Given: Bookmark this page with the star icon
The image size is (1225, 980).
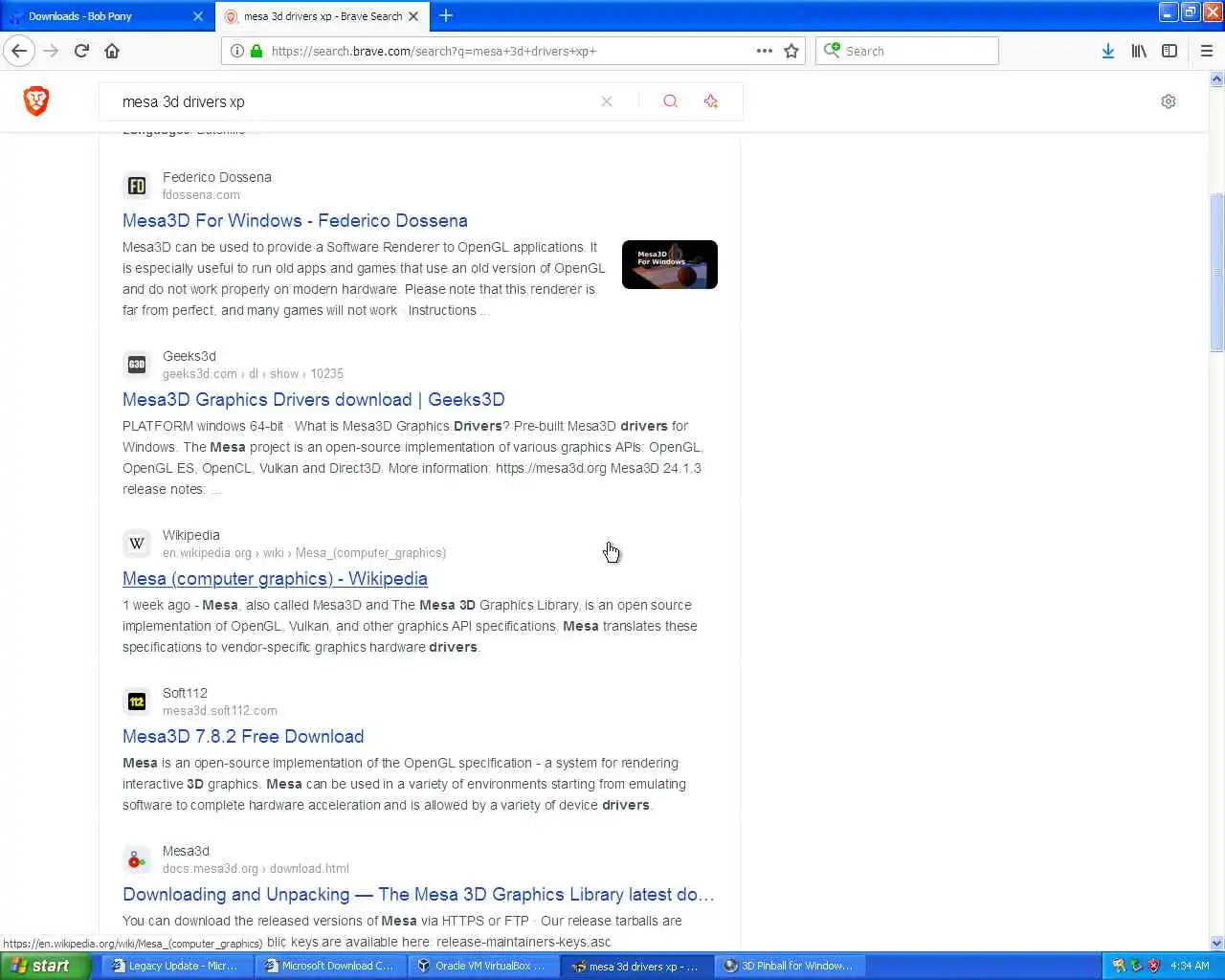Looking at the screenshot, I should point(791,51).
